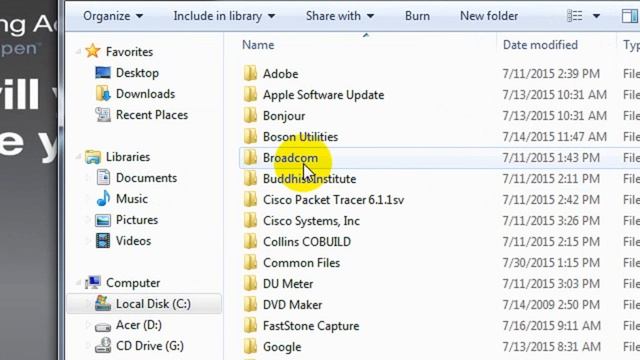
Task: Select Desktop label in Favorites
Action: click(x=137, y=73)
